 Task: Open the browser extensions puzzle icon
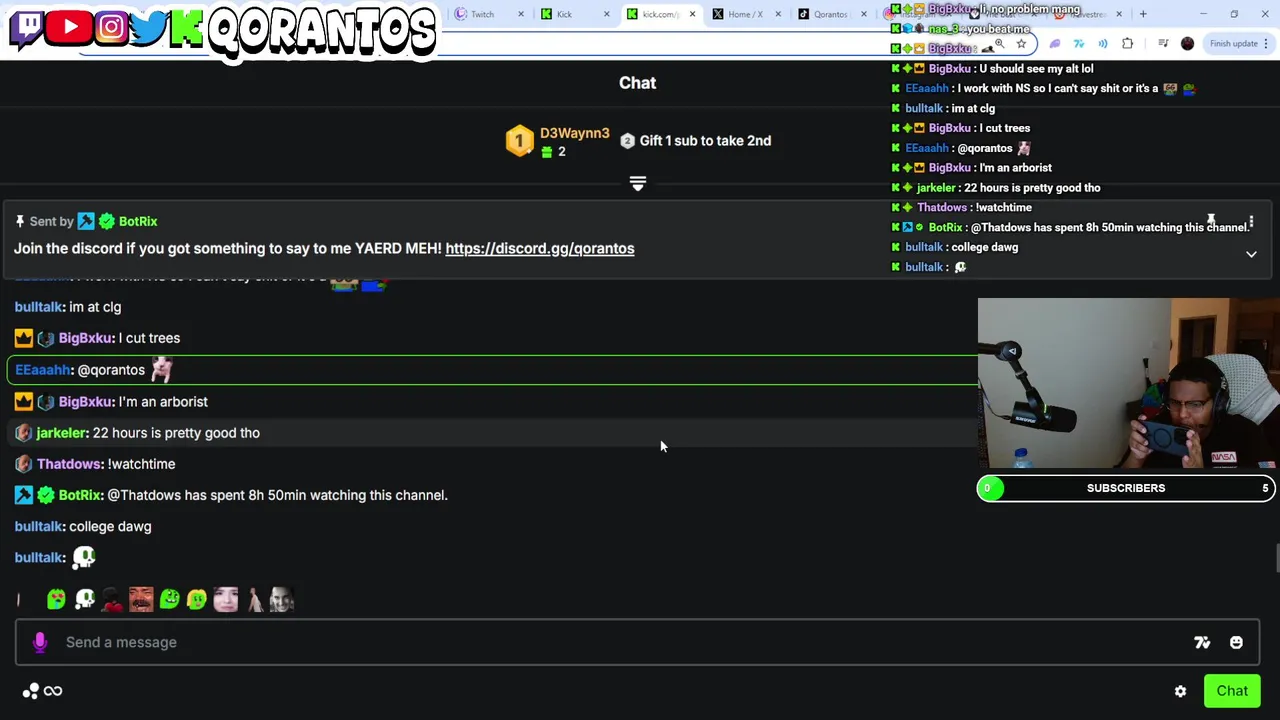(x=1127, y=44)
